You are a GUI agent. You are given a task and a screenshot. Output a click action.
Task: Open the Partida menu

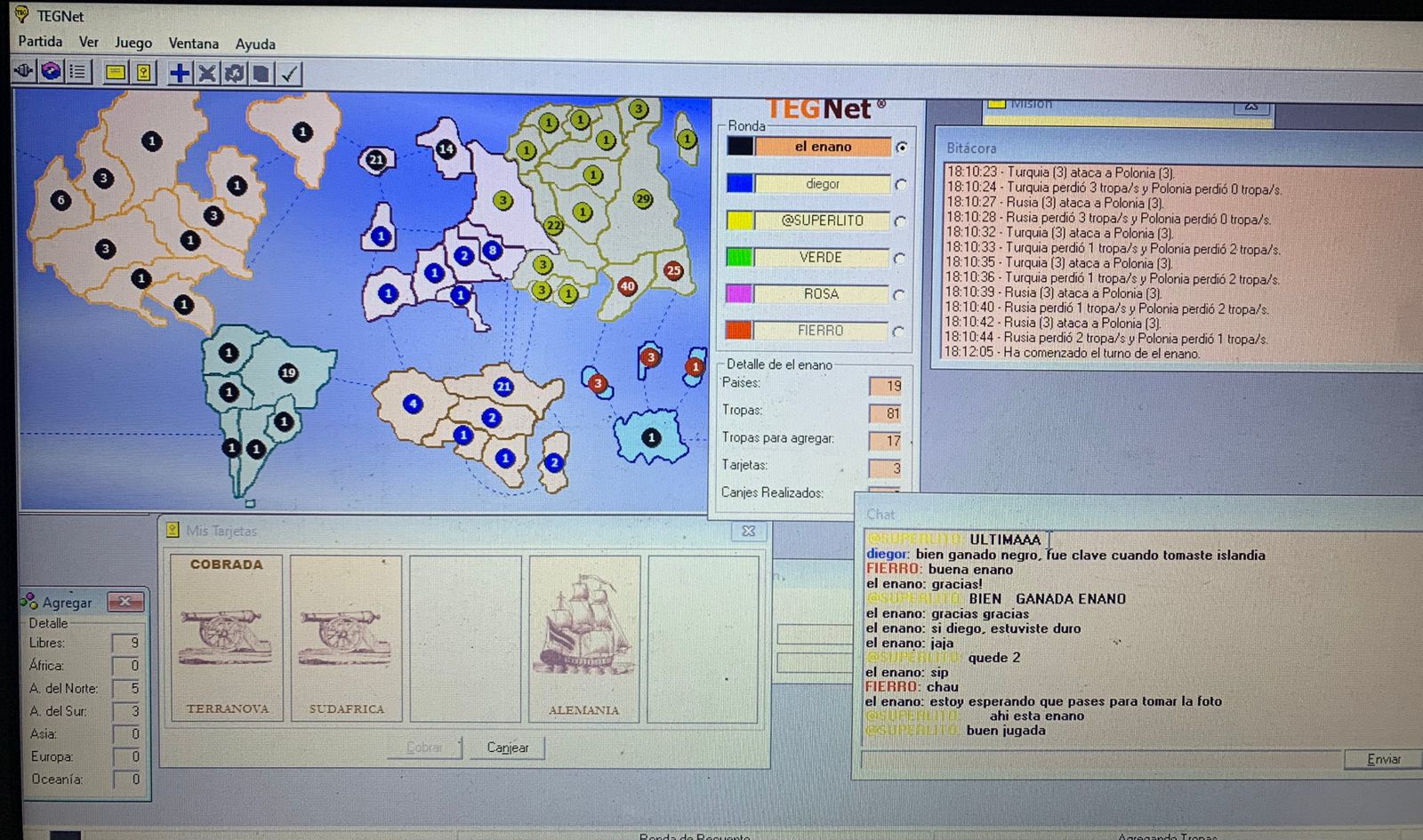click(41, 41)
